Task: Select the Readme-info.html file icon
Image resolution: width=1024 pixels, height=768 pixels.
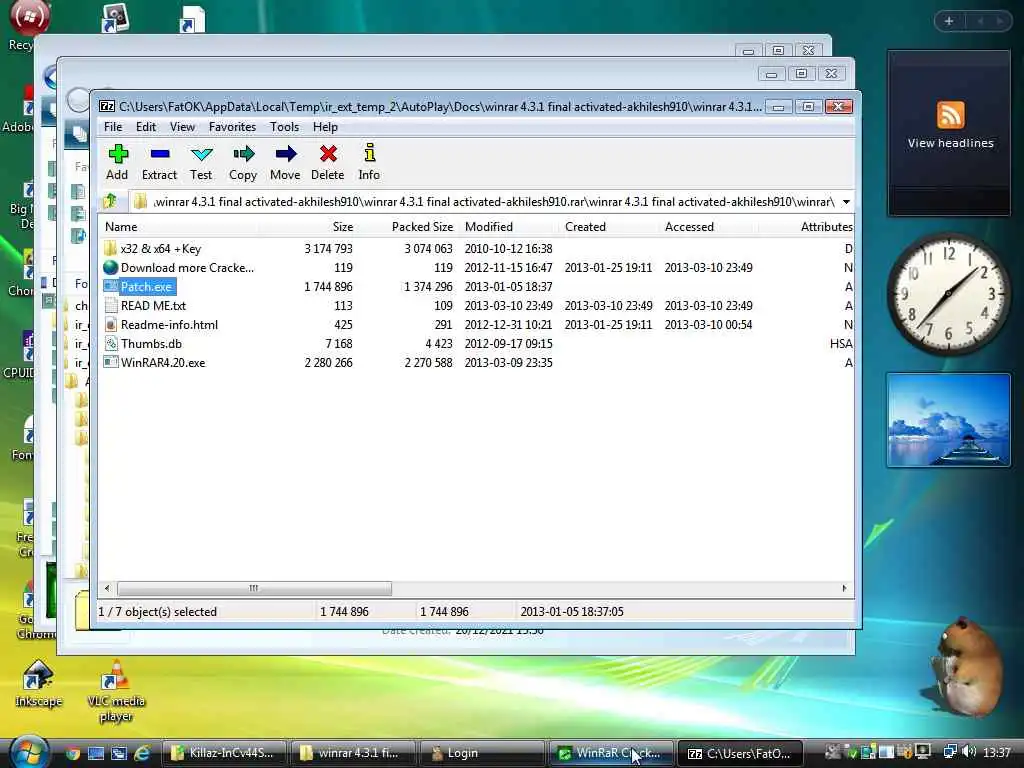Action: tap(110, 325)
